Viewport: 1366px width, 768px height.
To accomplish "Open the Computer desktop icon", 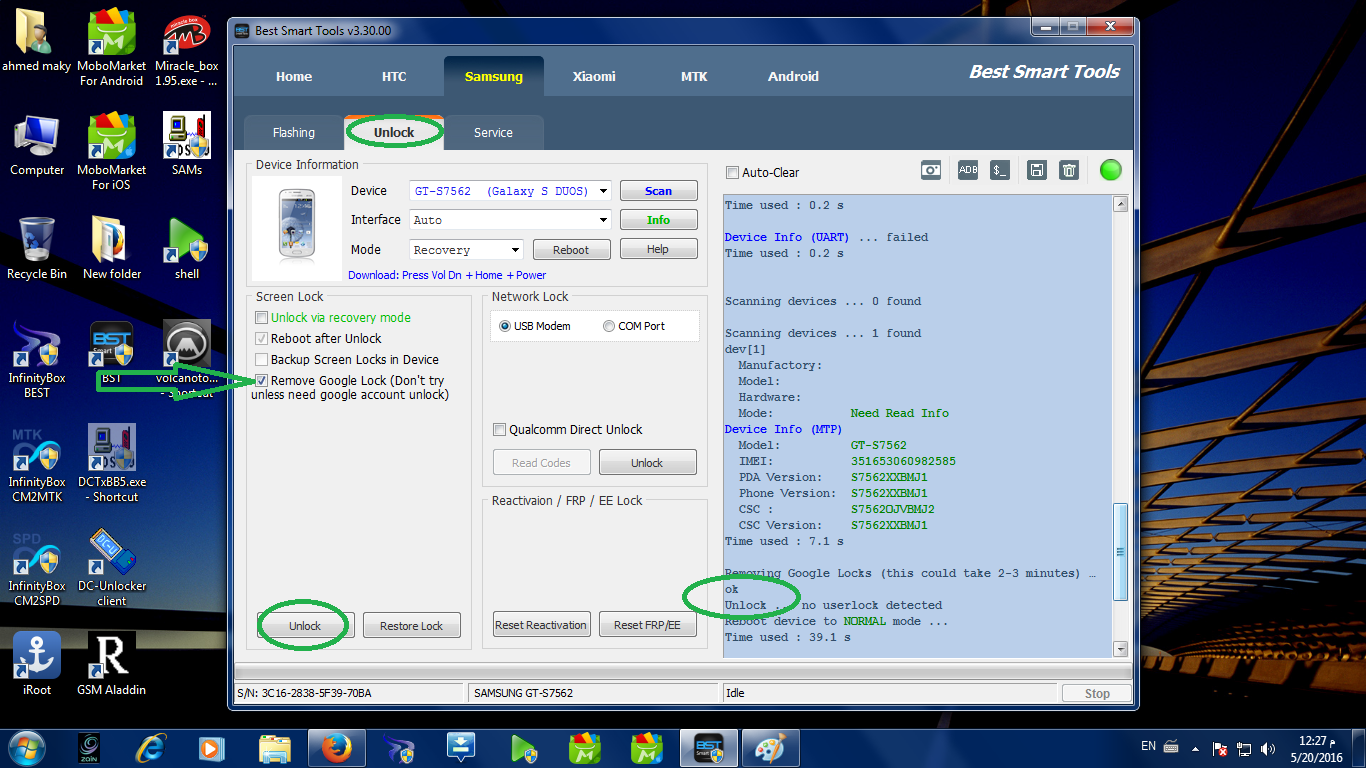I will point(37,144).
